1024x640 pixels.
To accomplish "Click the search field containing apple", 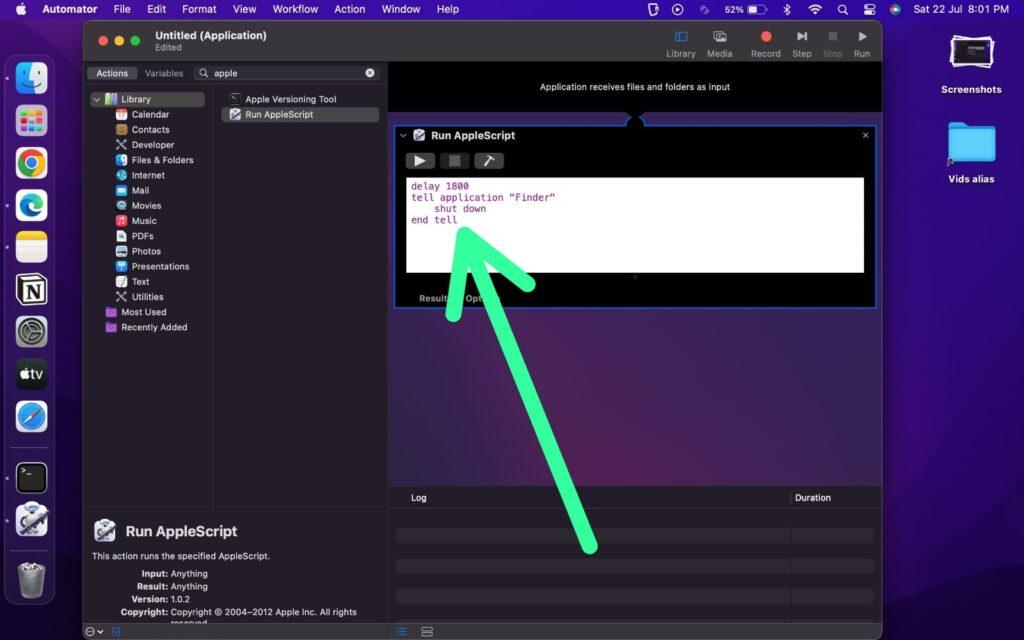I will pyautogui.click(x=287, y=73).
